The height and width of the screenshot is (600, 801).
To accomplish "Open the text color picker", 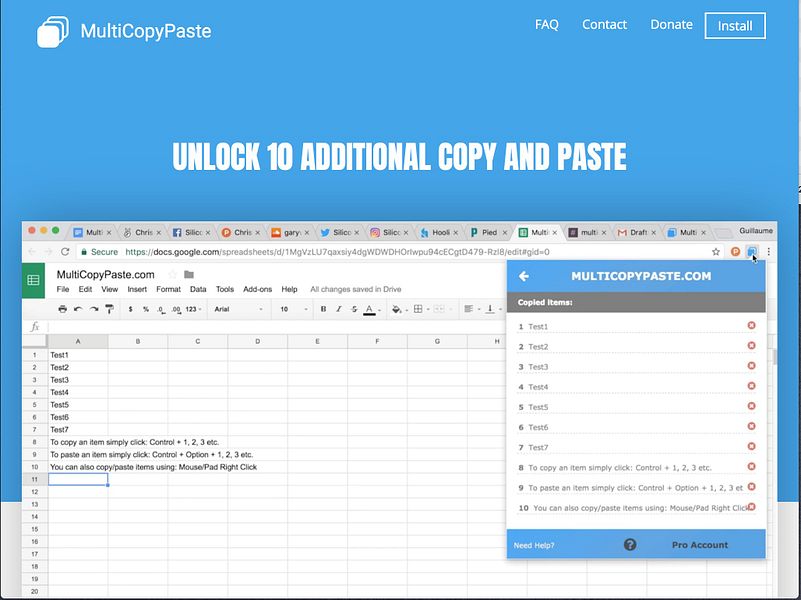I will tap(369, 309).
